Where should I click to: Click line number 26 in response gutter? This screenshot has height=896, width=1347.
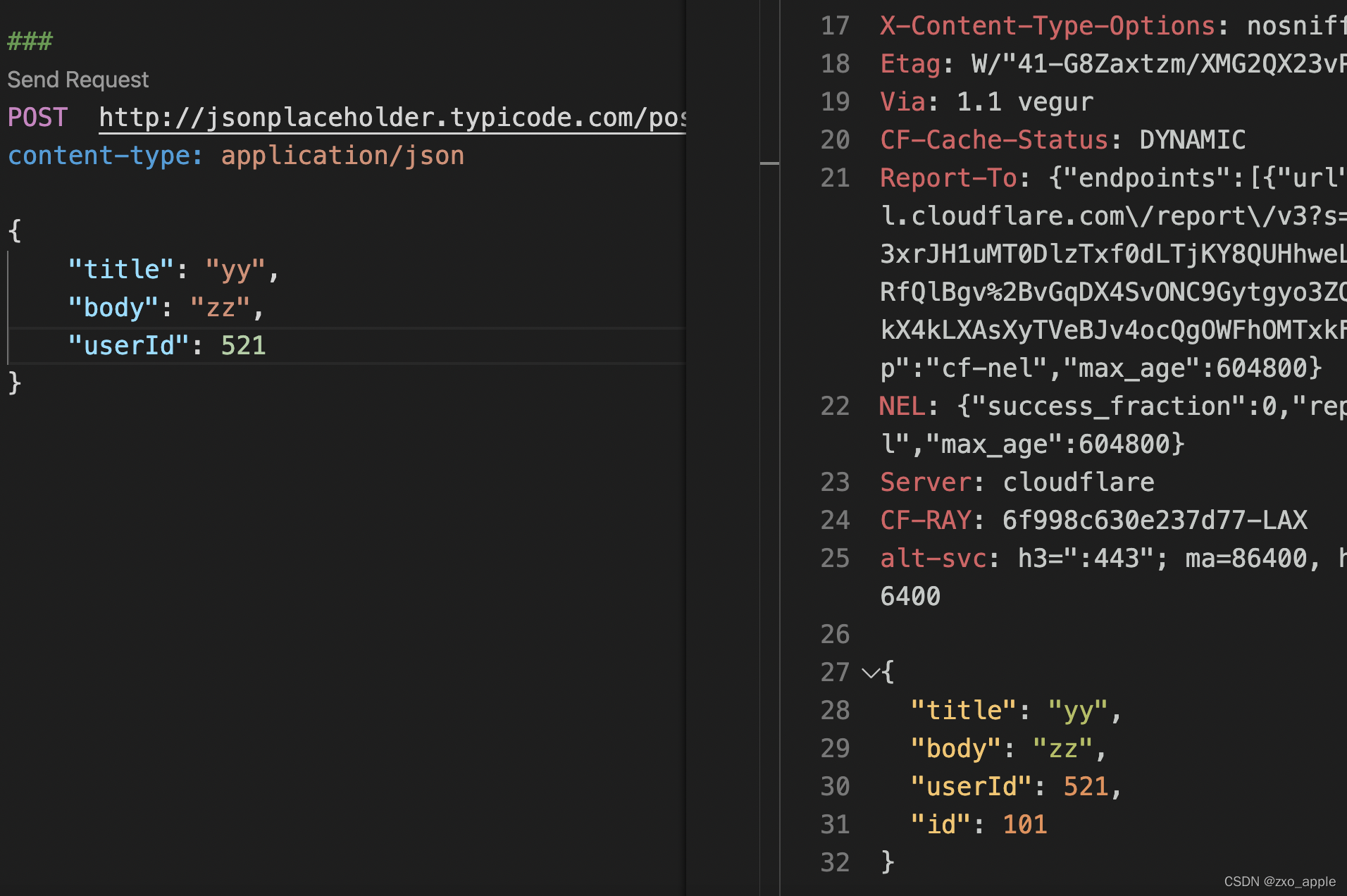[x=836, y=635]
